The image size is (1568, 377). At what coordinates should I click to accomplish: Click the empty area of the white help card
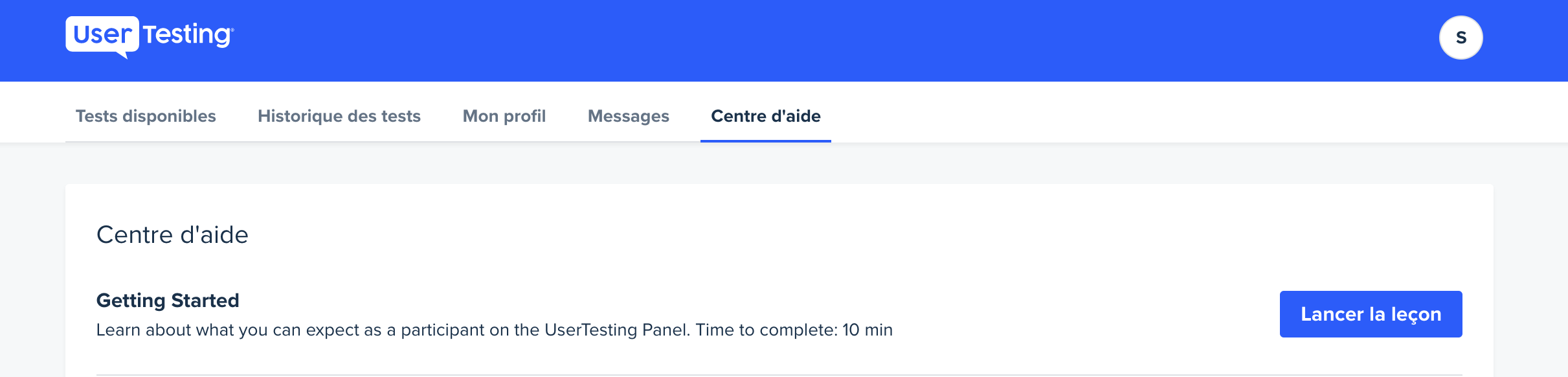(777, 236)
